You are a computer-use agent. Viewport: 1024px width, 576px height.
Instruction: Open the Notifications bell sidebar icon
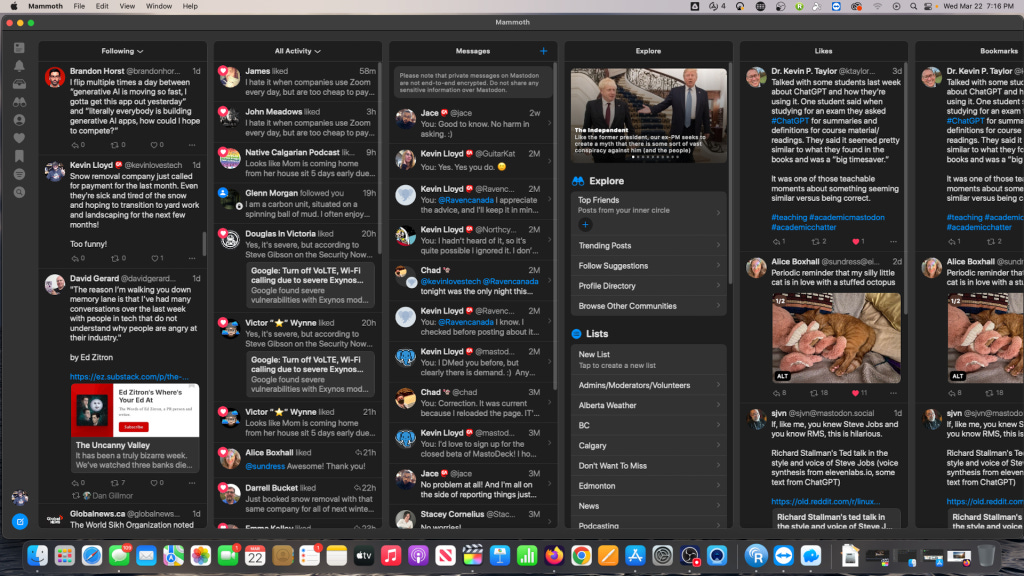[x=19, y=66]
